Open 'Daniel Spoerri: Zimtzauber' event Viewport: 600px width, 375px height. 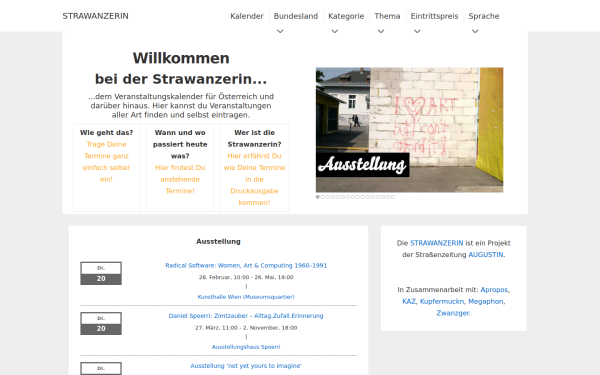click(246, 316)
